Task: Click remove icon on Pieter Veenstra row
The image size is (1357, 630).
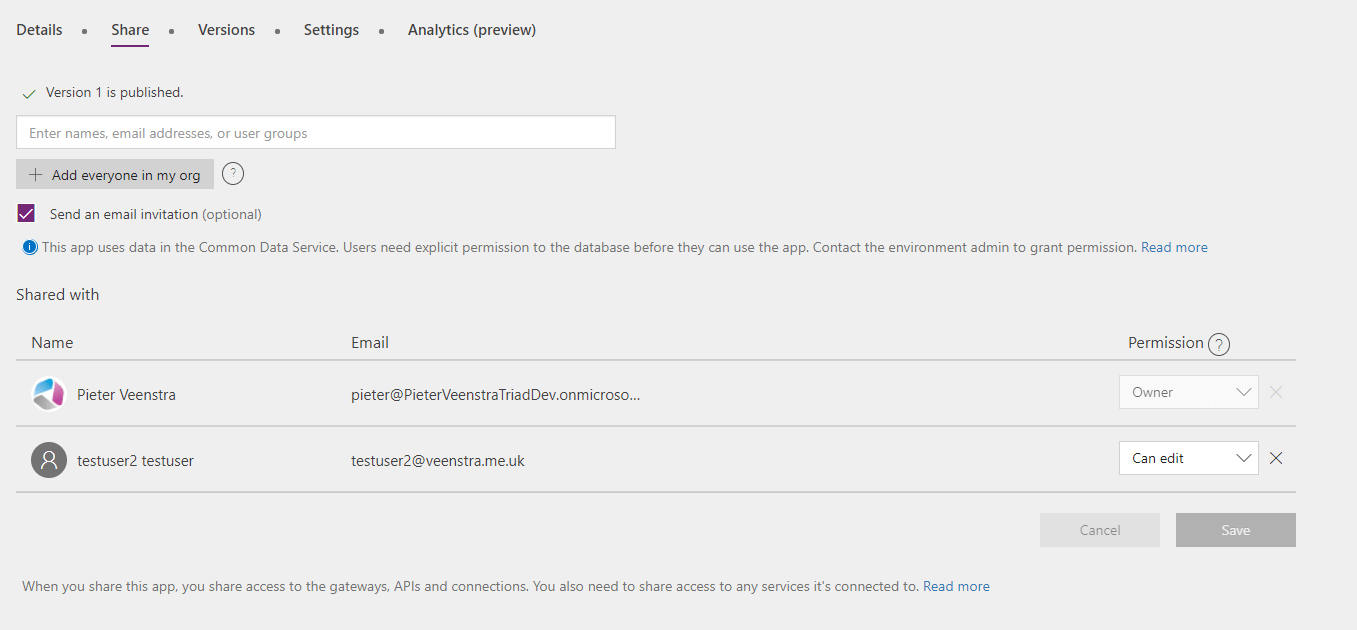Action: pos(1276,392)
